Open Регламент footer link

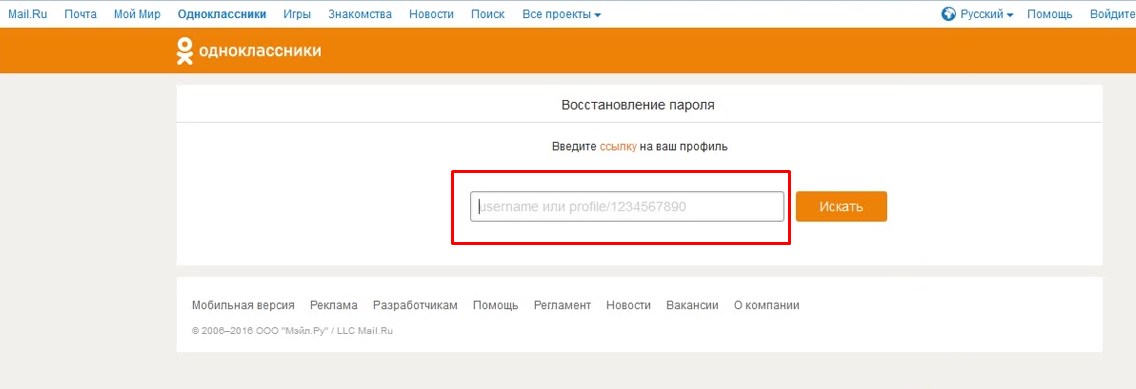(562, 306)
